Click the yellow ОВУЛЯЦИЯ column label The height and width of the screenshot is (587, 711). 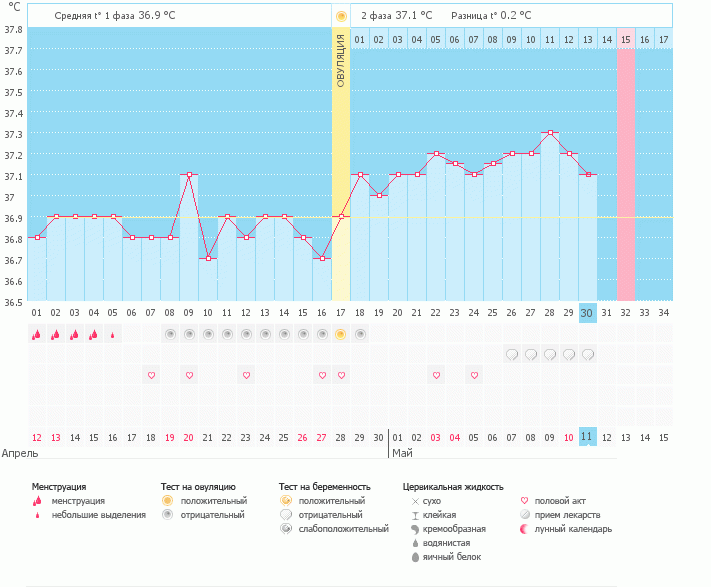click(x=341, y=60)
